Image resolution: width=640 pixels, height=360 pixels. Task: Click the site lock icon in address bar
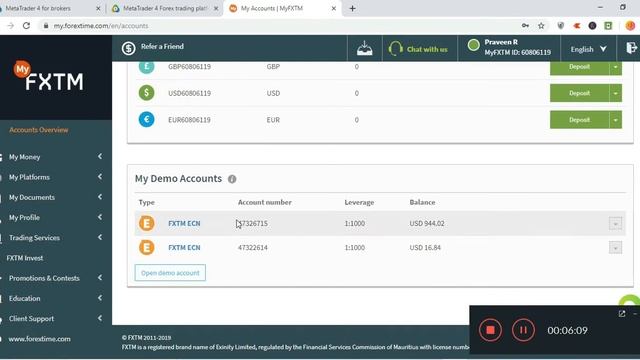coord(46,26)
